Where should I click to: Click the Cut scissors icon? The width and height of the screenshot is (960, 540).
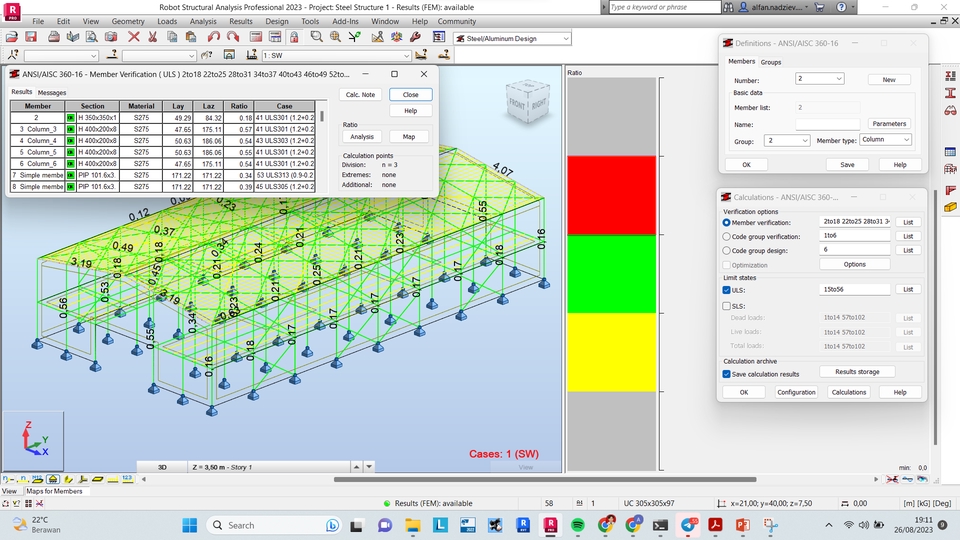pyautogui.click(x=152, y=37)
